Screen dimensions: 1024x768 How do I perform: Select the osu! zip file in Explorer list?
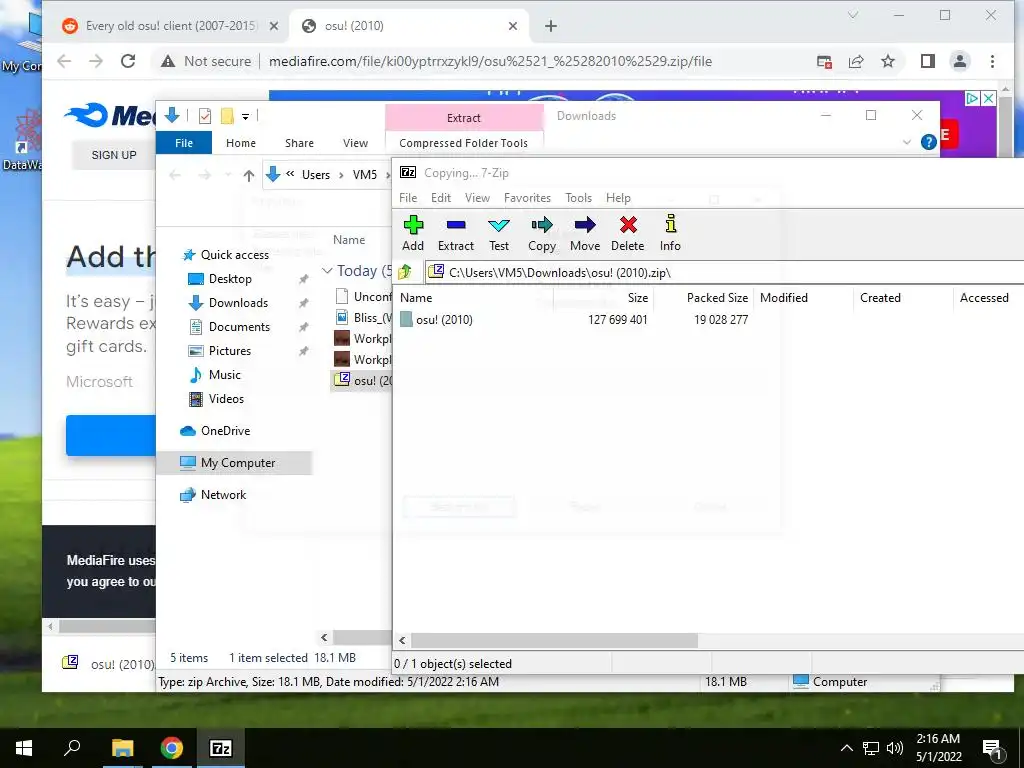[363, 380]
